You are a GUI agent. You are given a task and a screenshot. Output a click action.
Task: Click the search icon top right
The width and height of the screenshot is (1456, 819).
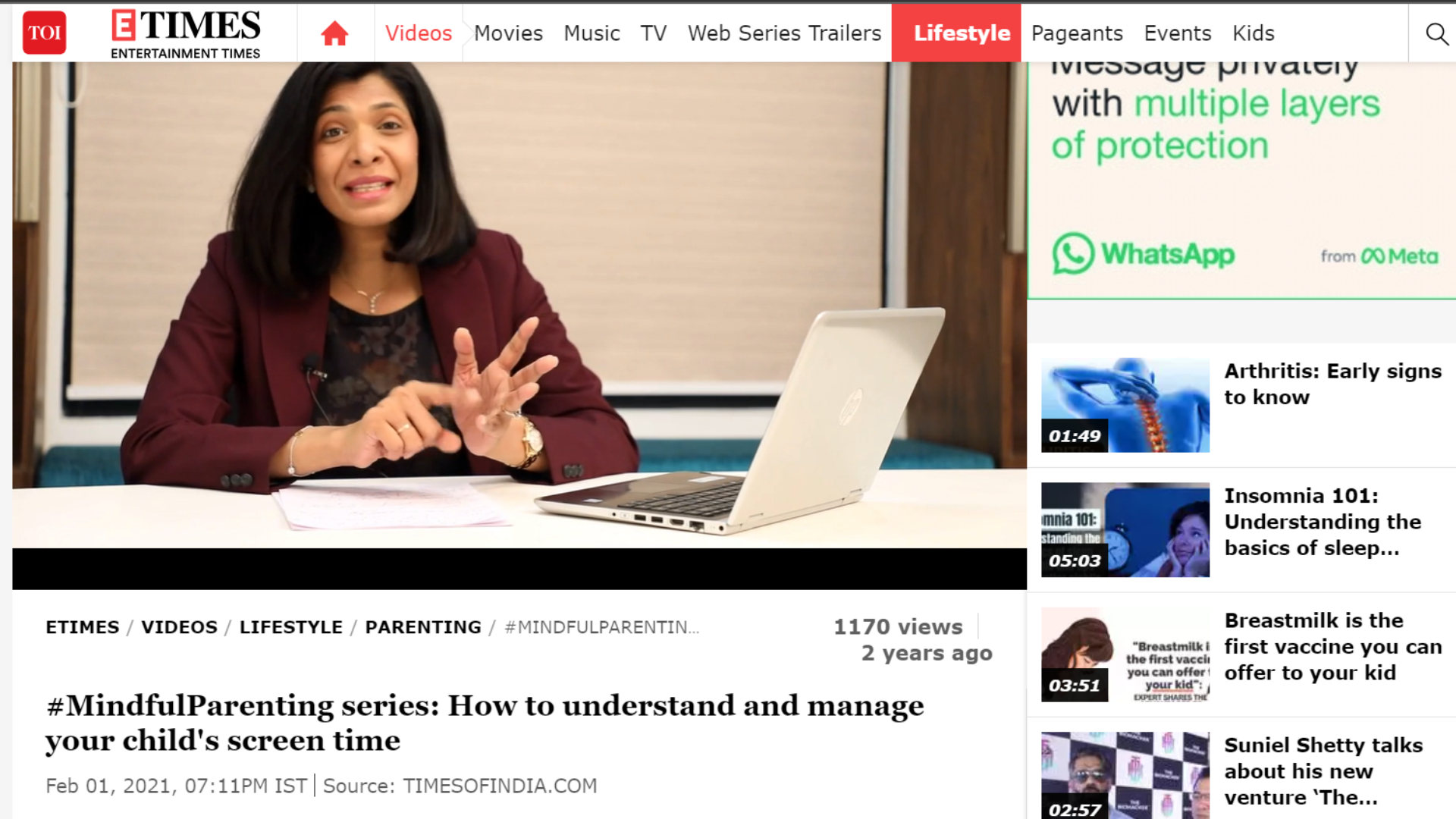pyautogui.click(x=1437, y=35)
